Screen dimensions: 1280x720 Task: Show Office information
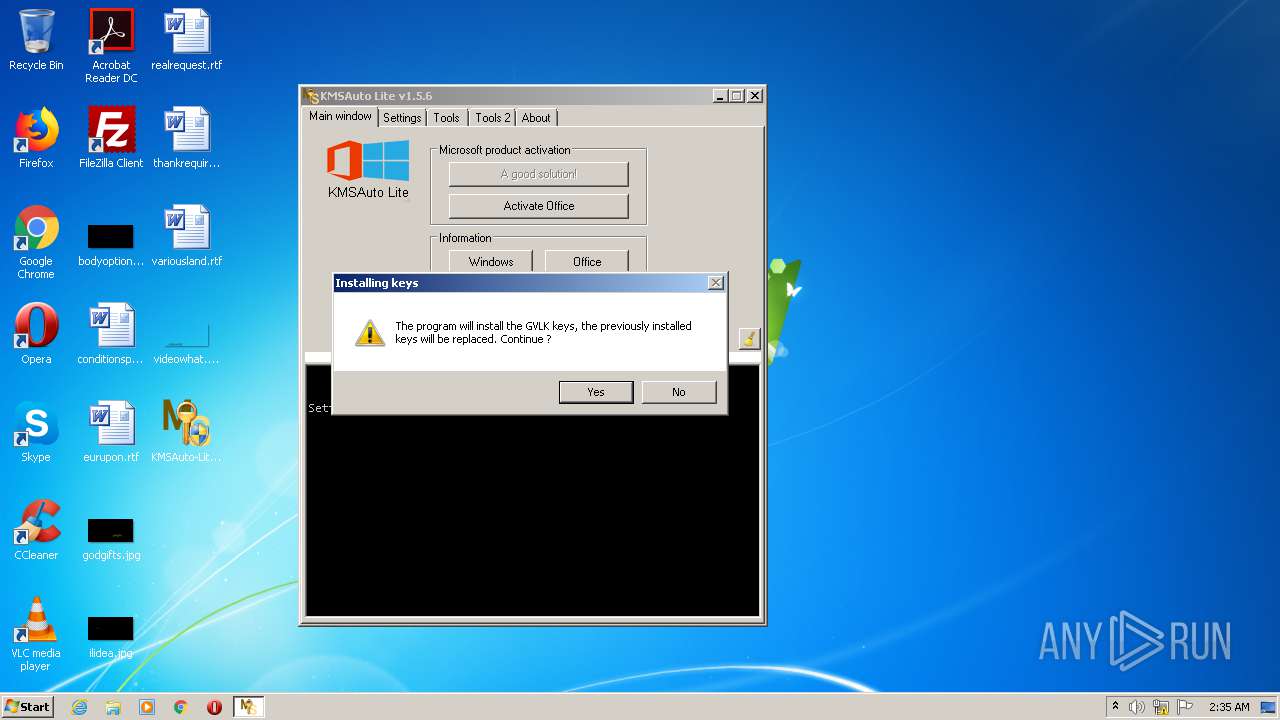pyautogui.click(x=587, y=262)
